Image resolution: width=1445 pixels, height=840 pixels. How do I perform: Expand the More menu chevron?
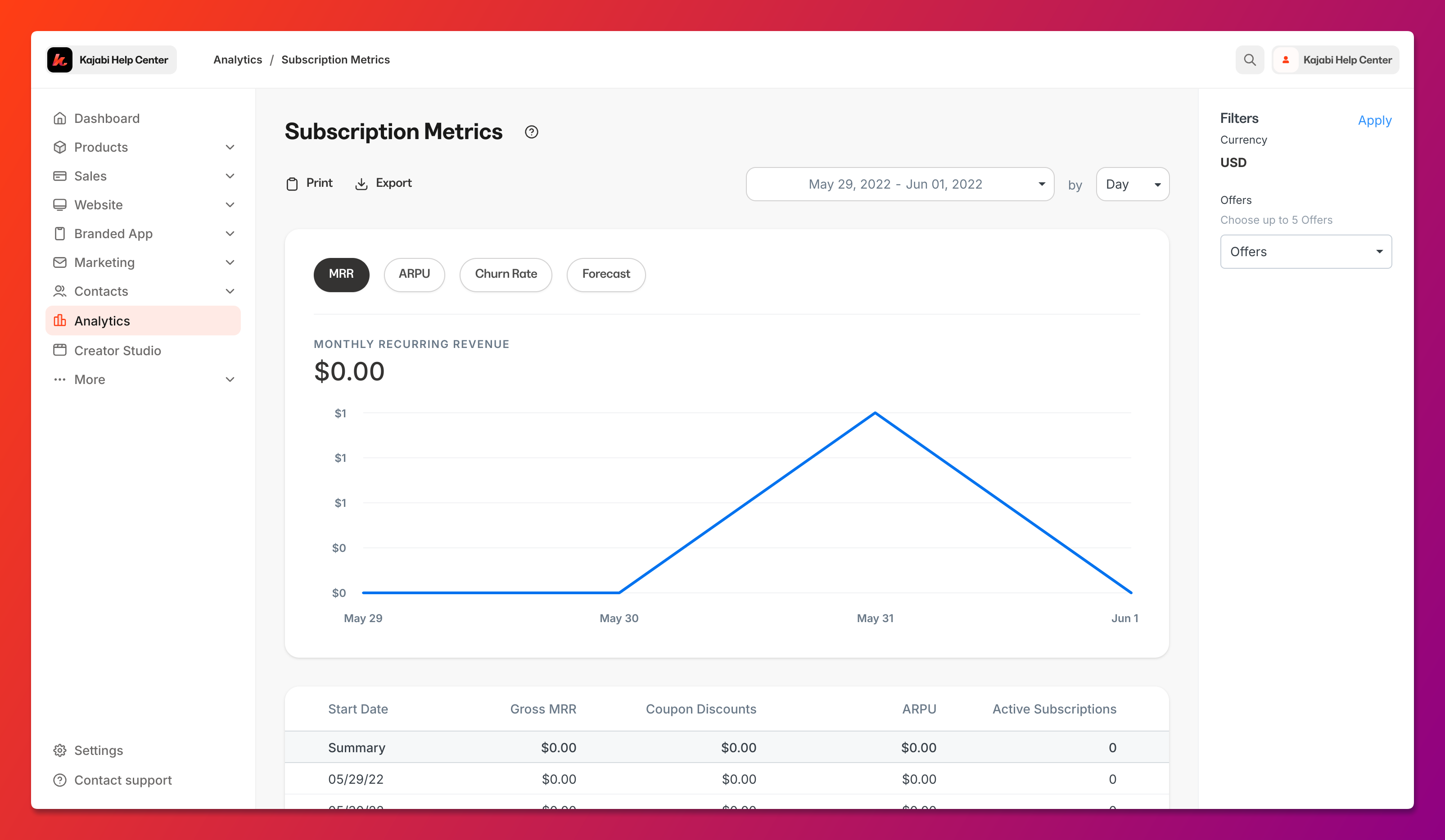(230, 379)
